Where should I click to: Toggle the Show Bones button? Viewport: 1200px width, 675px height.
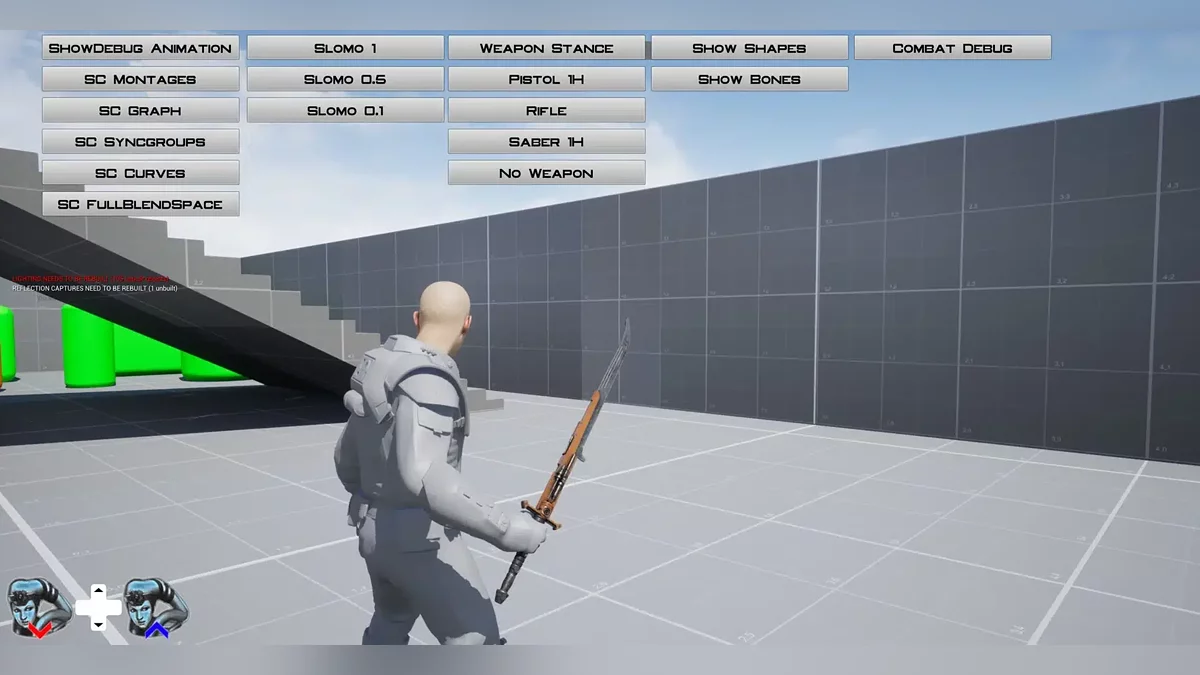click(x=750, y=79)
